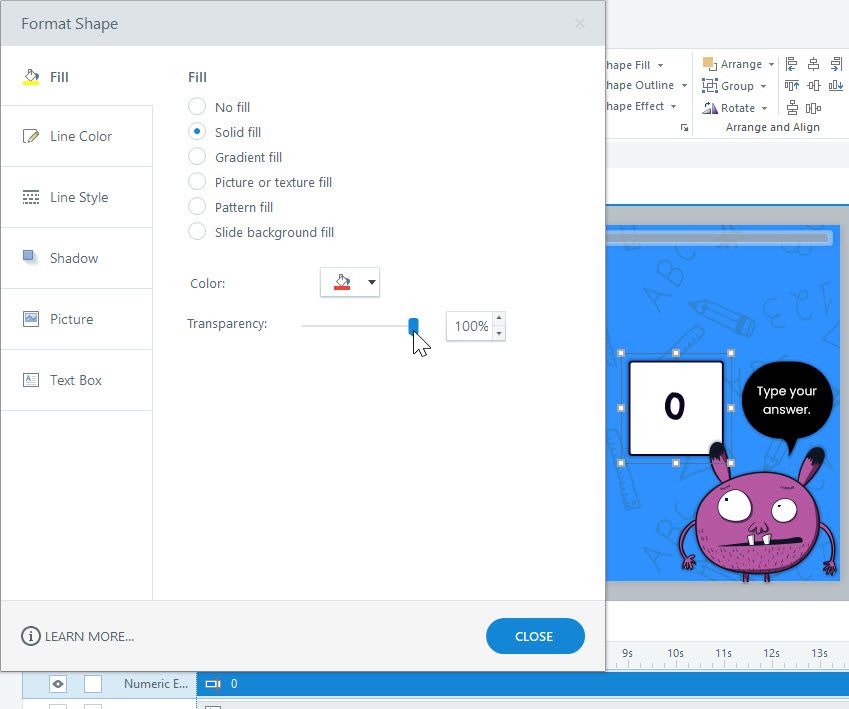Click the numeric entry box showing 0
Screen dimensions: 849x709
point(676,408)
